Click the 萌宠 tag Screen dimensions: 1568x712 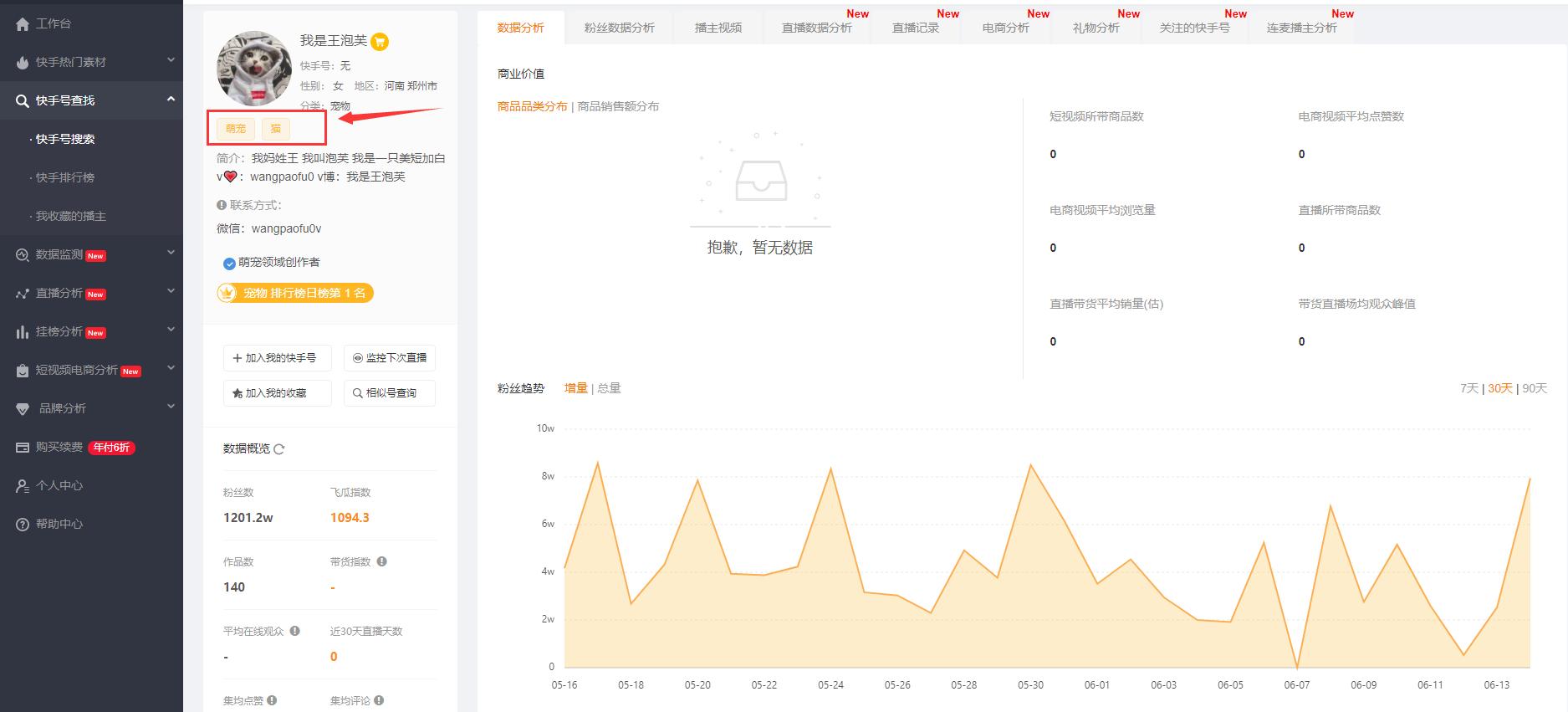click(x=236, y=129)
